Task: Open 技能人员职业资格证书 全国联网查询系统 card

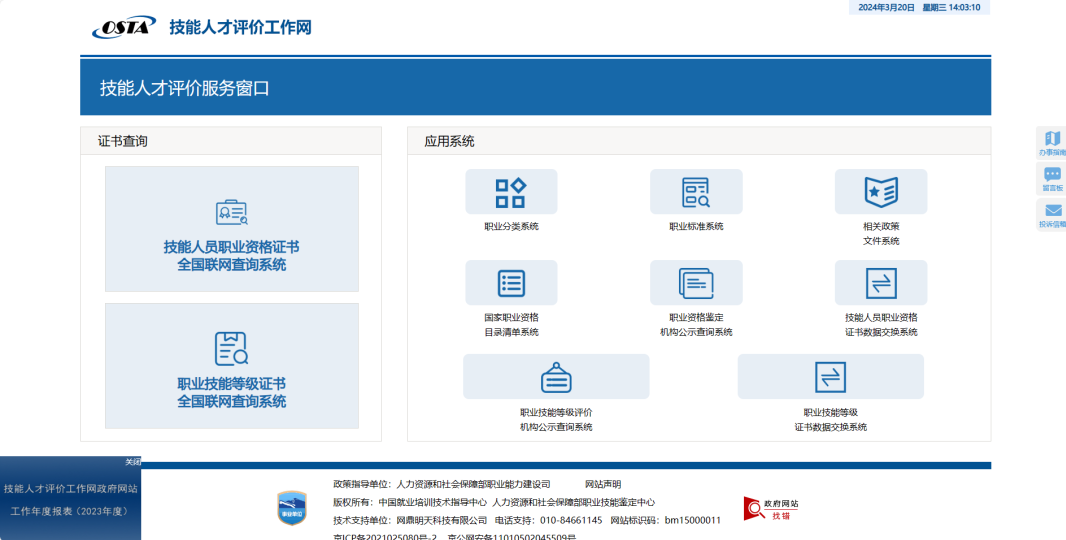Action: [x=232, y=229]
